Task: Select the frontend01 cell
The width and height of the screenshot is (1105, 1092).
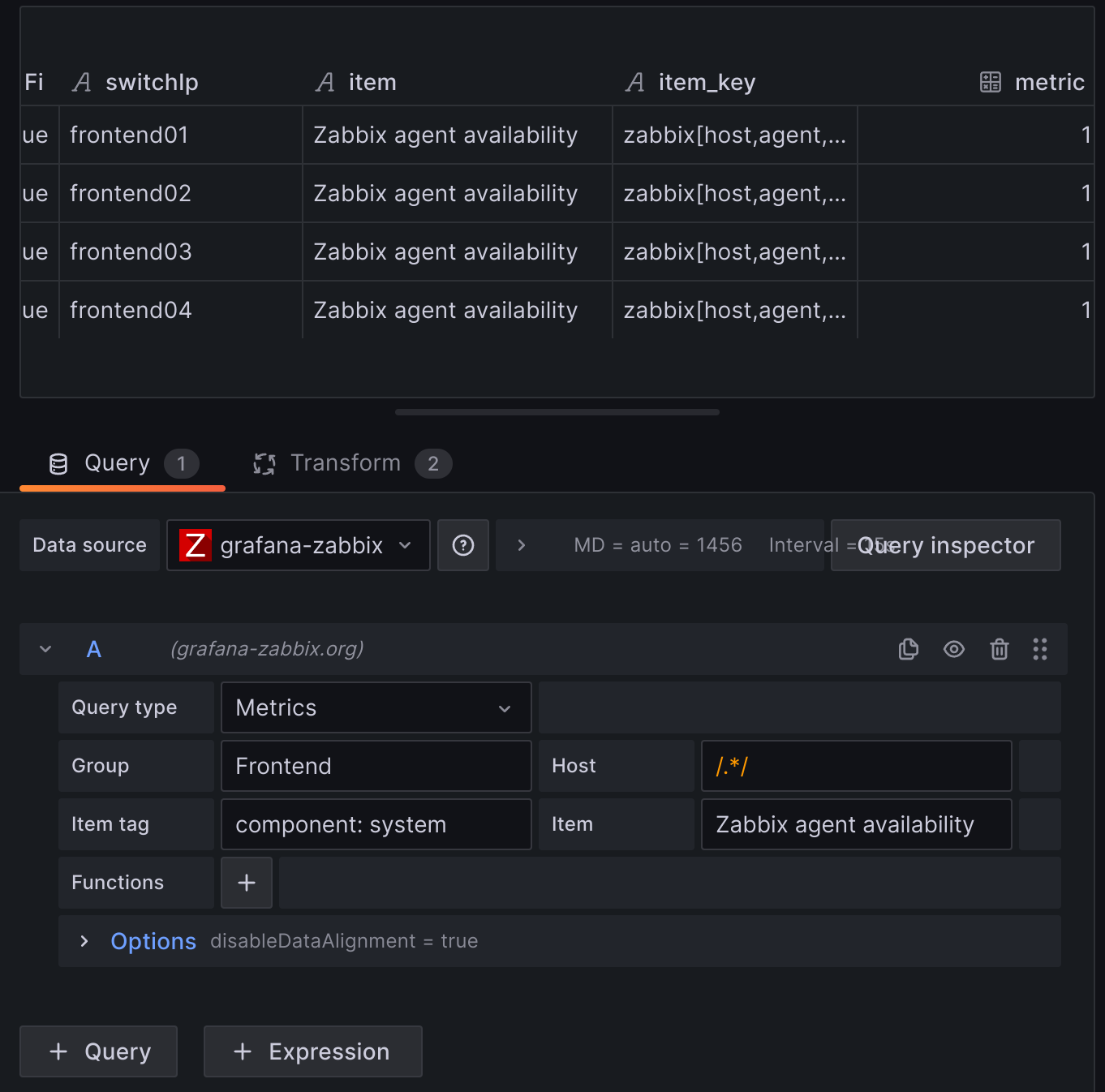Action: click(x=181, y=135)
